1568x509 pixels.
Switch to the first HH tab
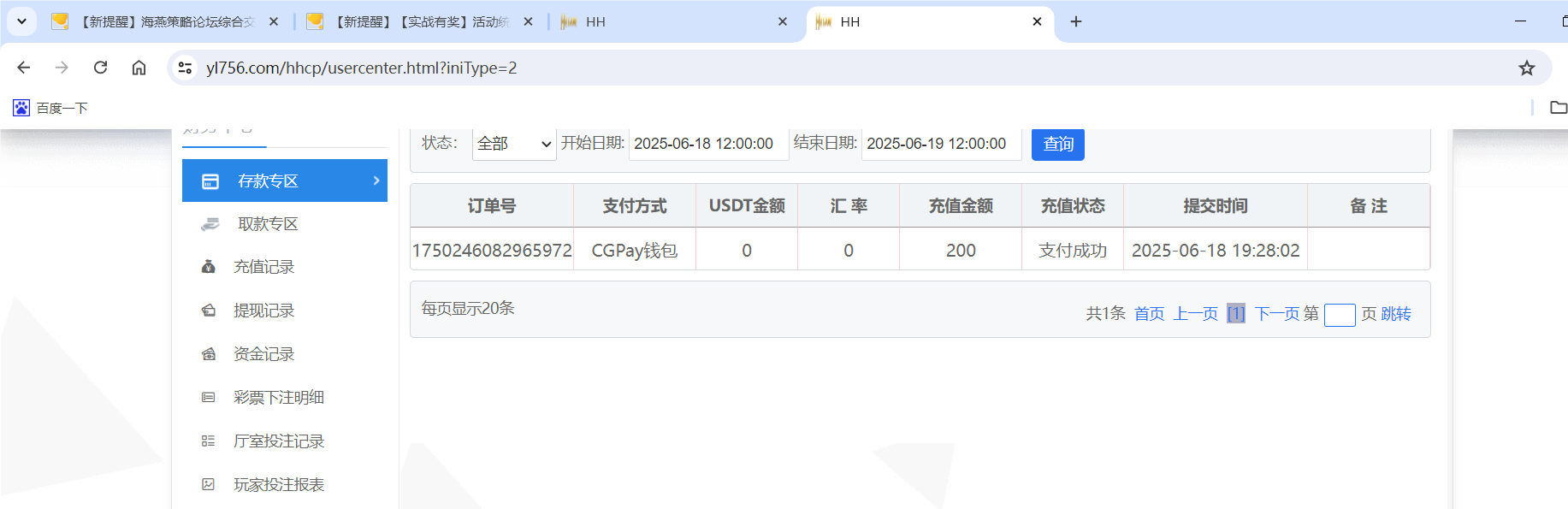click(x=676, y=21)
